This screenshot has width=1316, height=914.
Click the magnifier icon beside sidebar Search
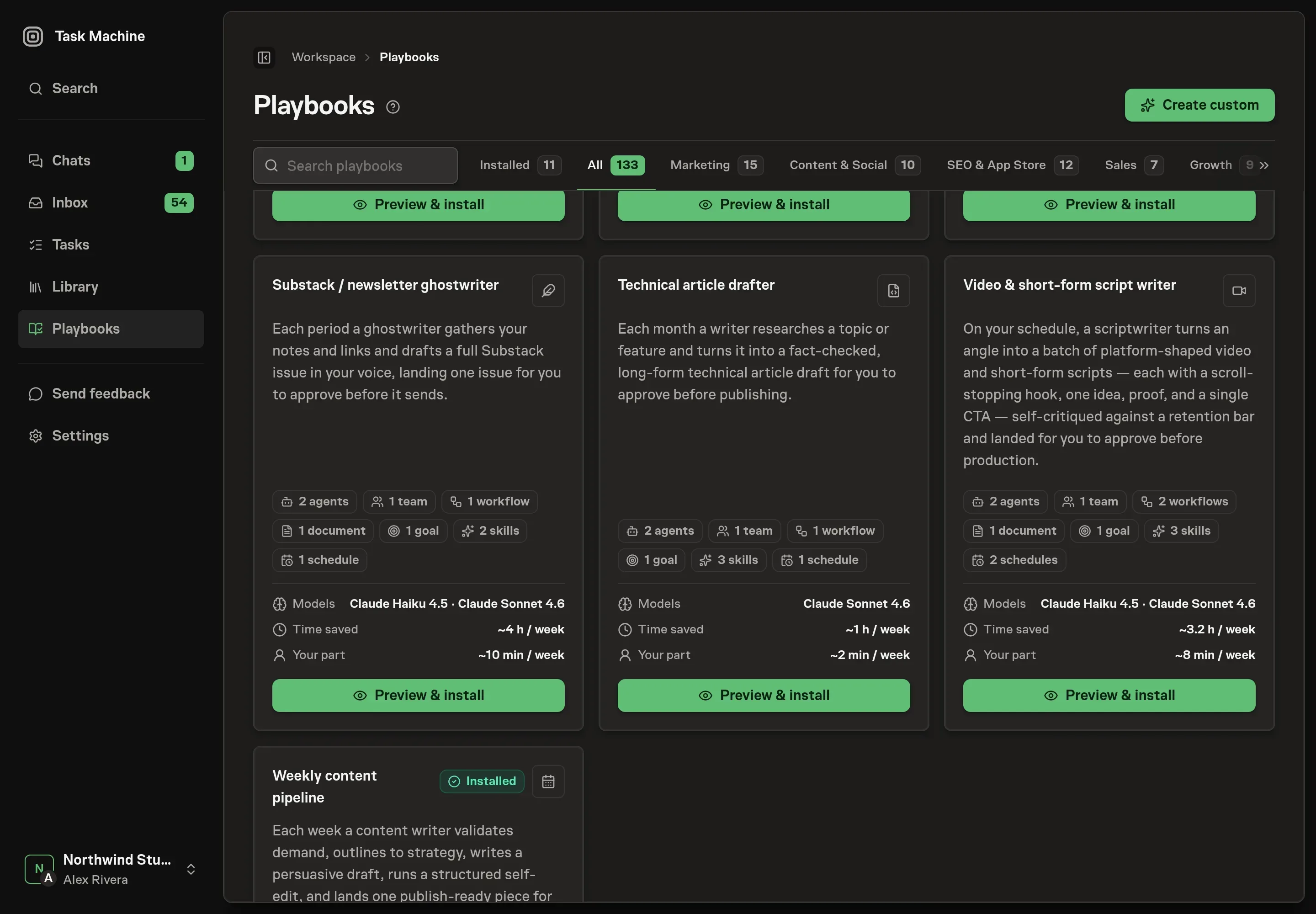(36, 89)
